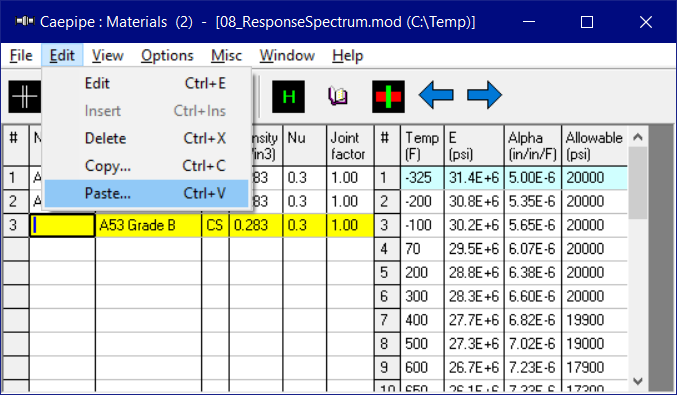Image resolution: width=677 pixels, height=395 pixels.
Task: Click the 19000 allowable cell
Action: click(x=595, y=344)
